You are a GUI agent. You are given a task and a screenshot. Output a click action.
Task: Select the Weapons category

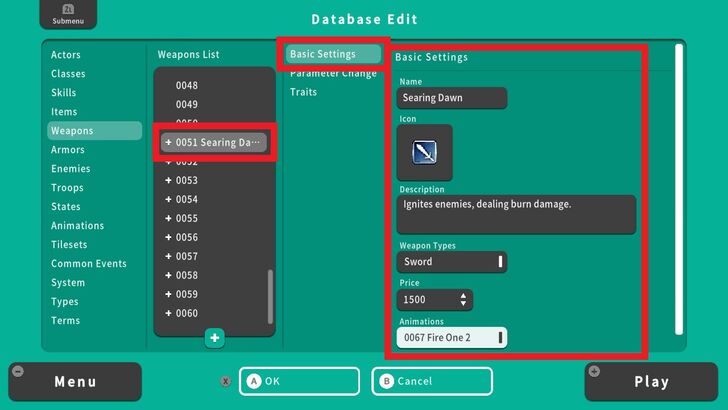click(95, 131)
